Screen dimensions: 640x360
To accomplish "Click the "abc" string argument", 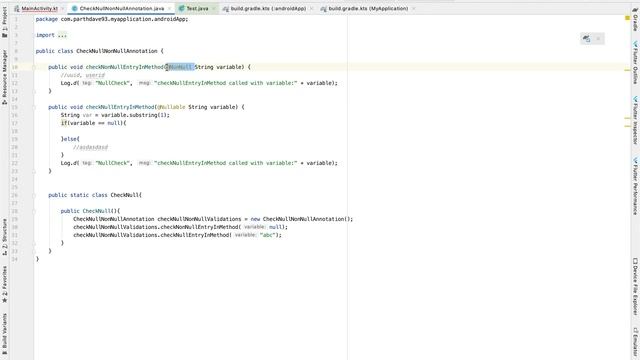I will 267,235.
